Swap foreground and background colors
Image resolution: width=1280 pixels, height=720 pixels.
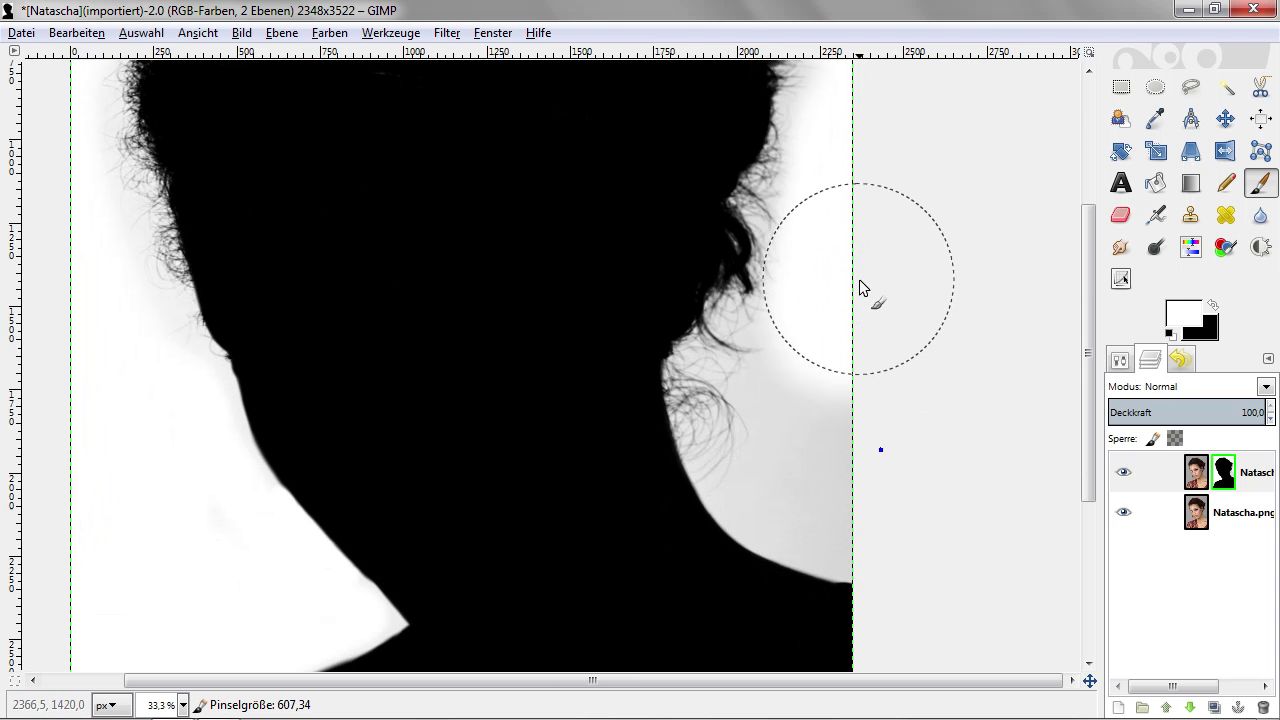pos(1212,305)
